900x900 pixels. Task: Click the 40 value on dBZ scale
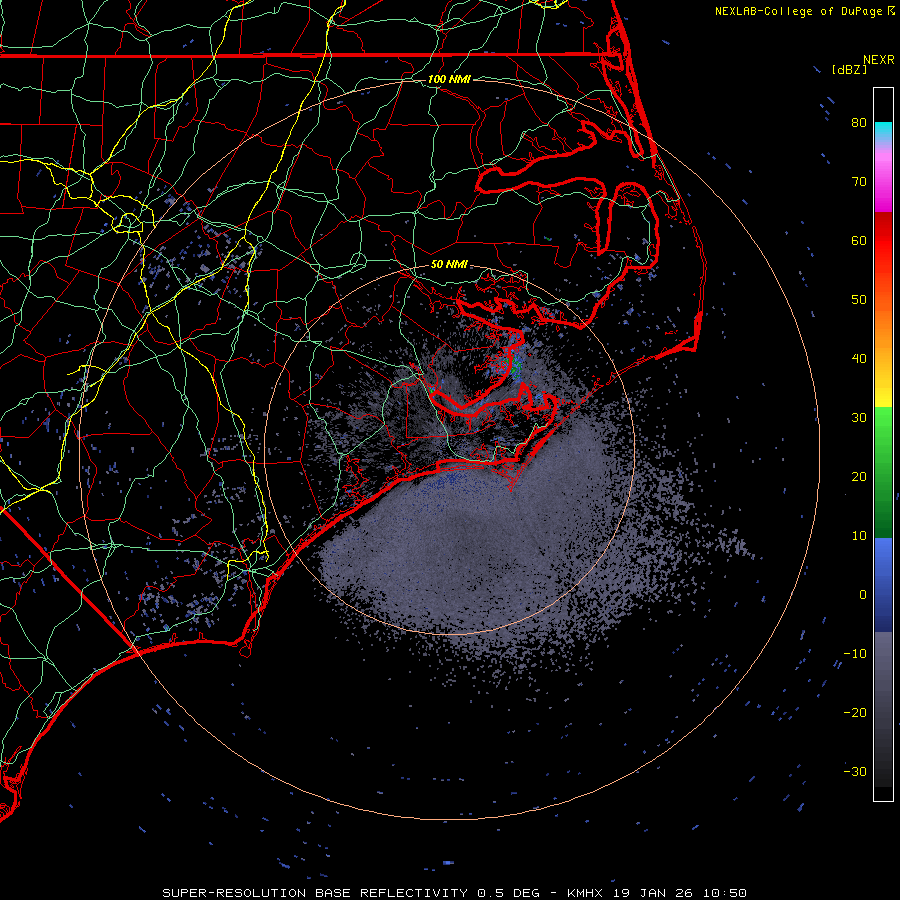point(859,359)
